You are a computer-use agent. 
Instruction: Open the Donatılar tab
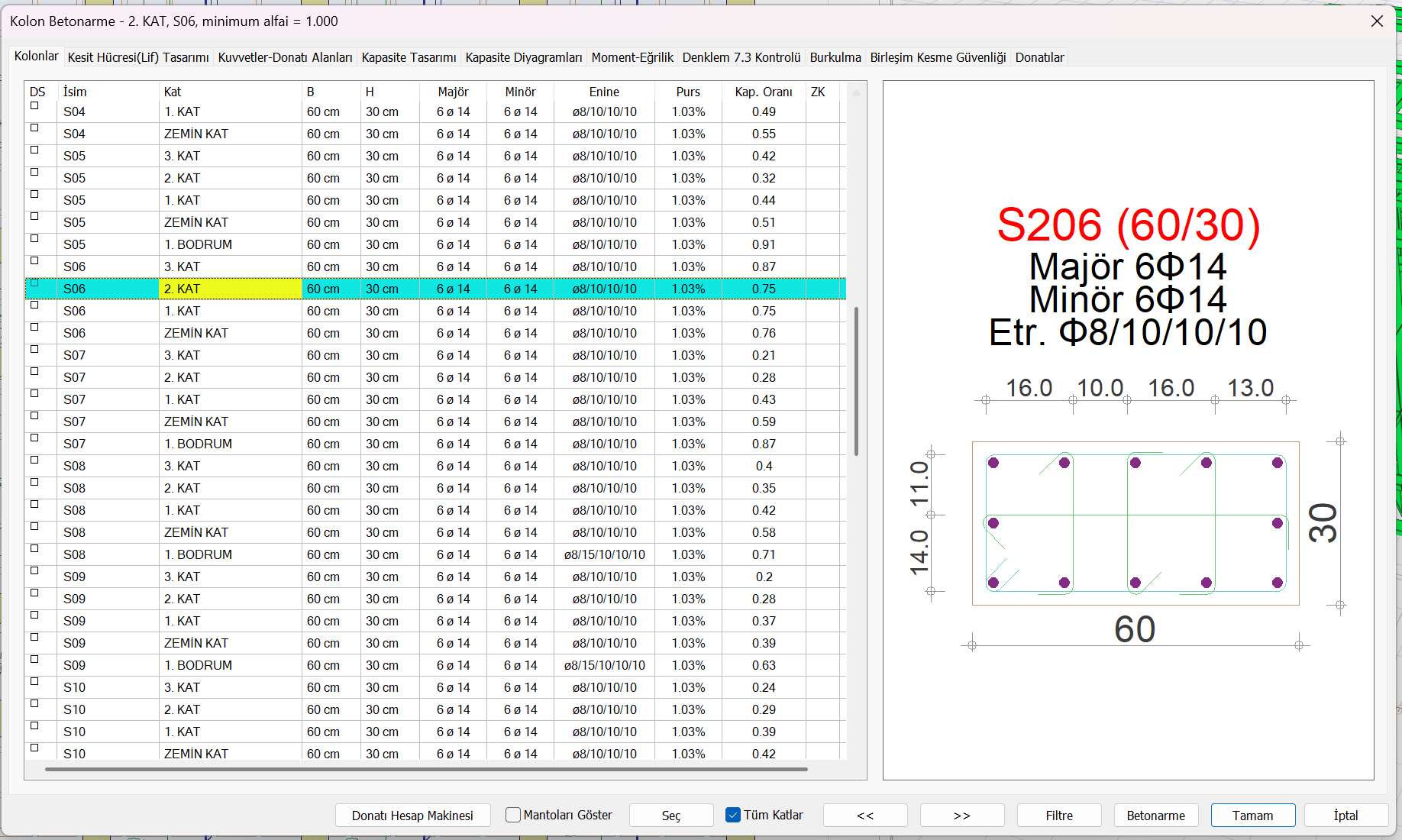point(1039,57)
